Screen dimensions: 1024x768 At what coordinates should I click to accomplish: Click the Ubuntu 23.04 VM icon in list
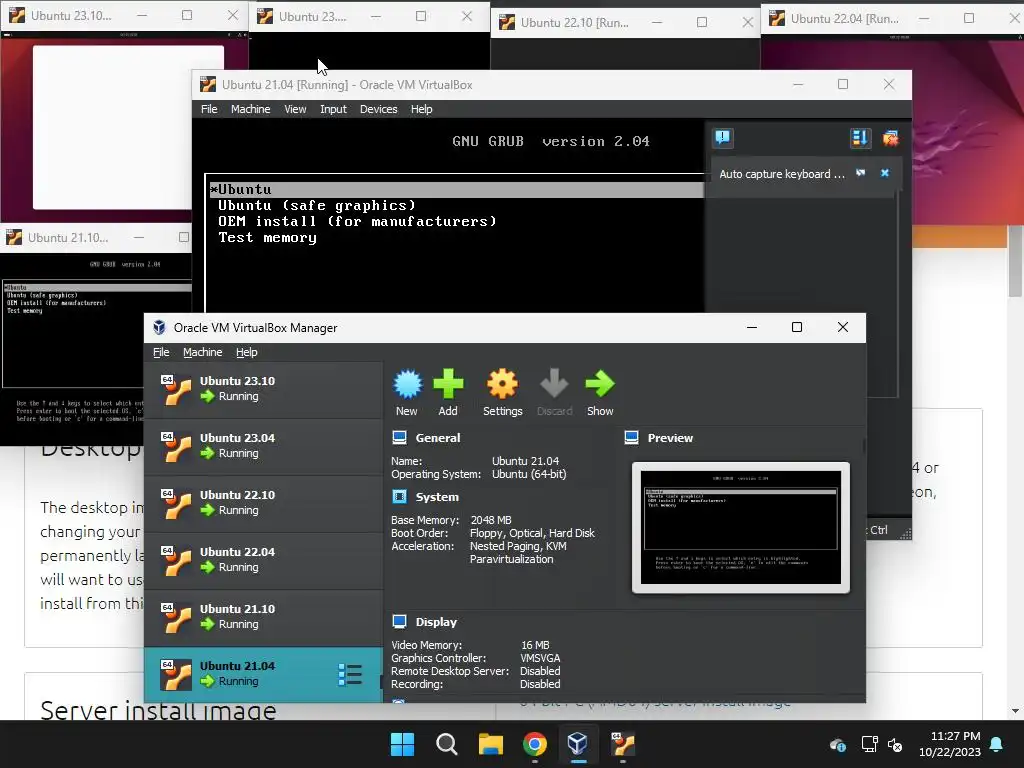[x=176, y=447]
